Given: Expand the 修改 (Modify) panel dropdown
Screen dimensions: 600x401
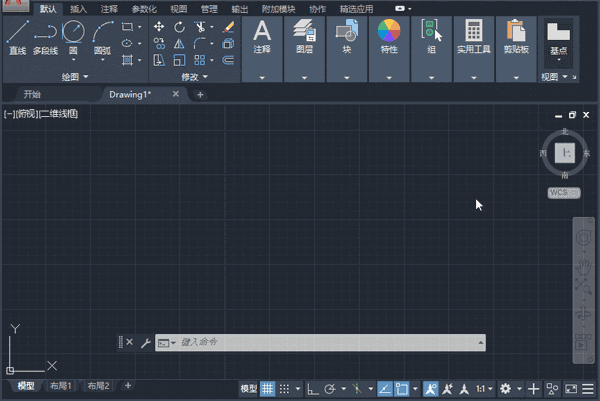Looking at the screenshot, I should click(x=195, y=76).
